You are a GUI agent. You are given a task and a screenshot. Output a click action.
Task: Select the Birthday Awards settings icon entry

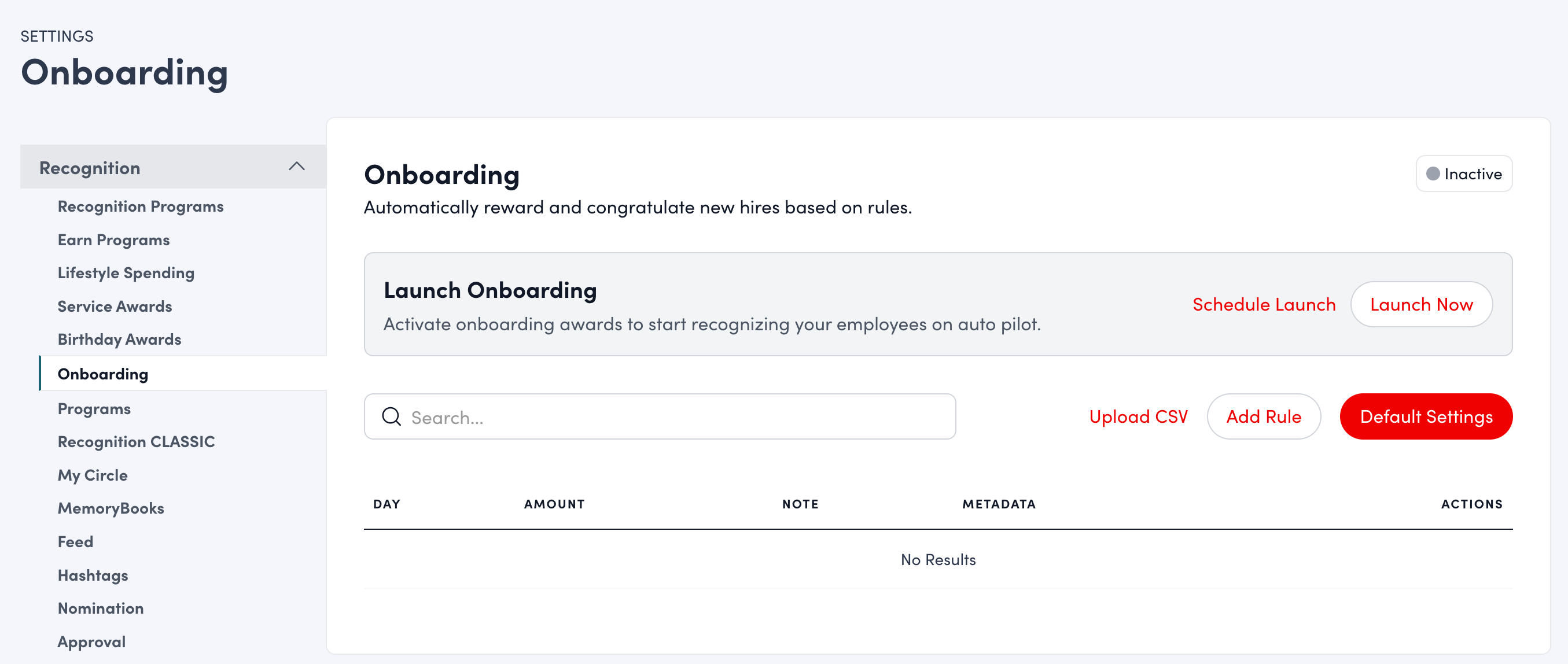click(119, 338)
